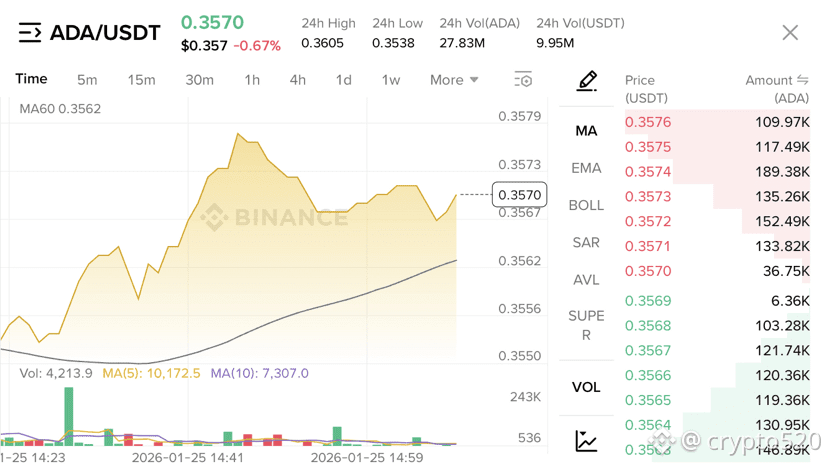Click the 24h High value 0.3605
Image resolution: width=829 pixels, height=466 pixels.
tap(323, 43)
